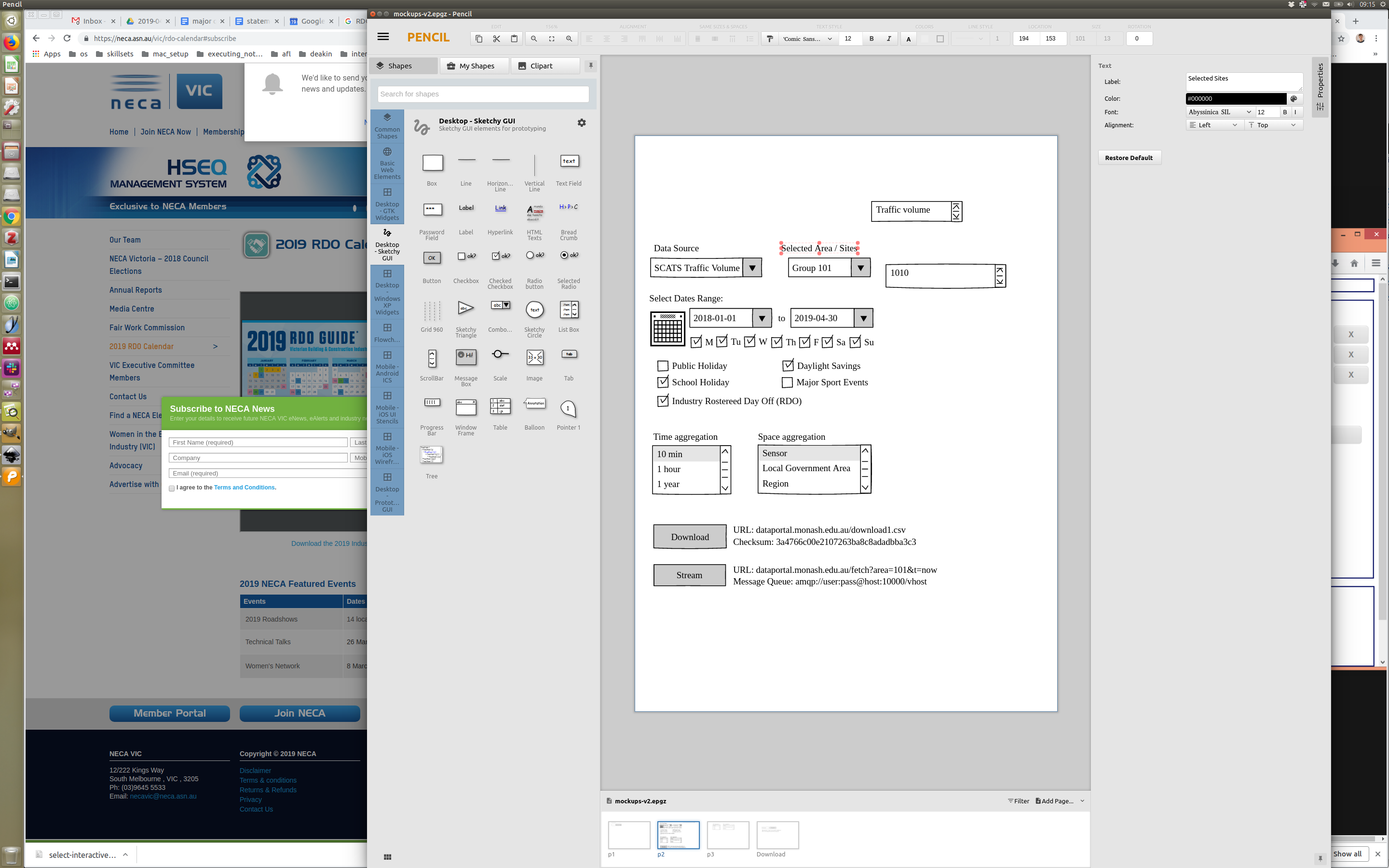Open the p3 page thumbnail

coord(728,835)
